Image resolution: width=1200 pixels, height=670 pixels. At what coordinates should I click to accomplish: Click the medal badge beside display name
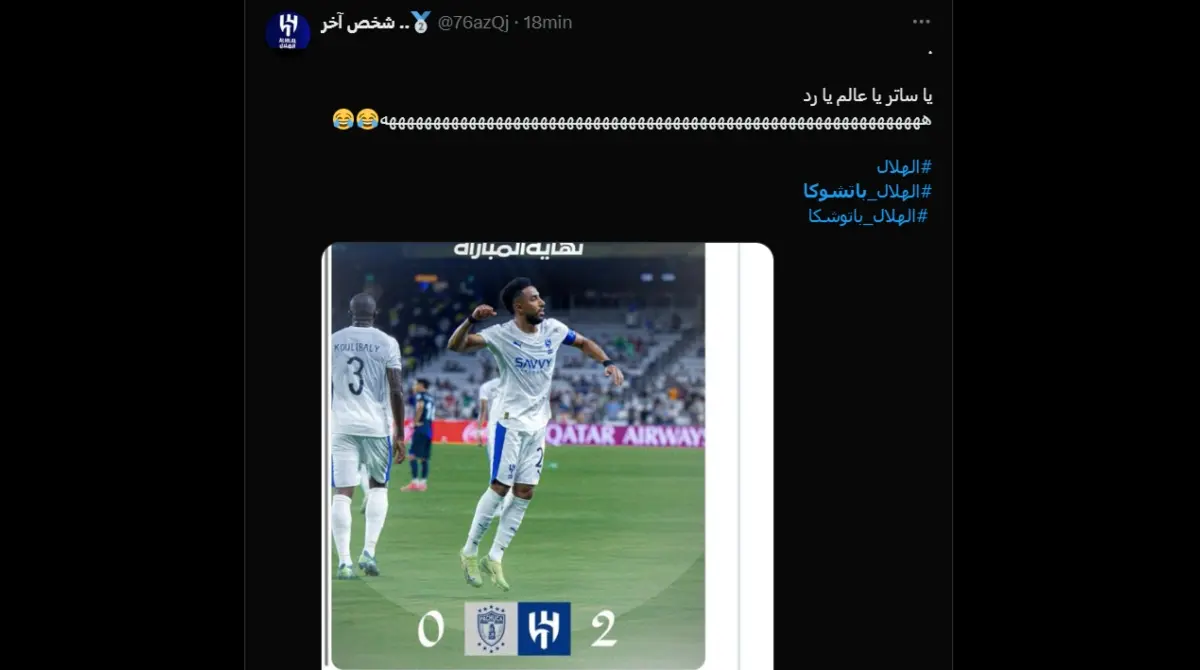tap(421, 22)
